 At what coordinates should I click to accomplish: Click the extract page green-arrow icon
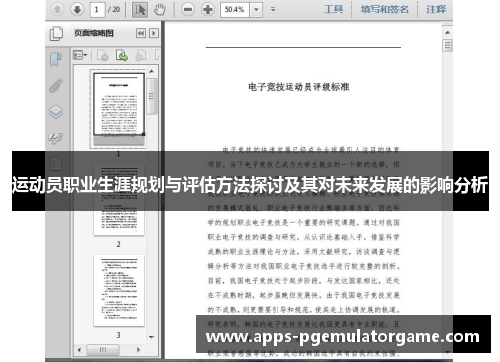pyautogui.click(x=122, y=55)
